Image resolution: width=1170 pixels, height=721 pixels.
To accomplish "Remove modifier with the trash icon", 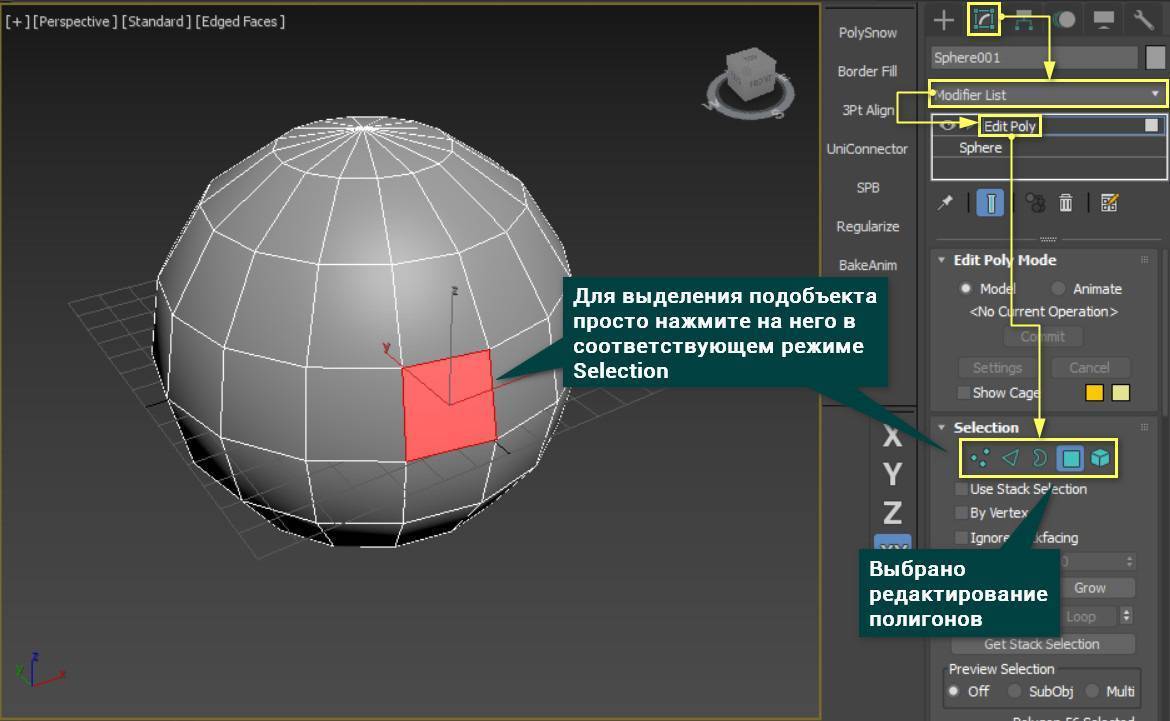I will click(x=1066, y=203).
